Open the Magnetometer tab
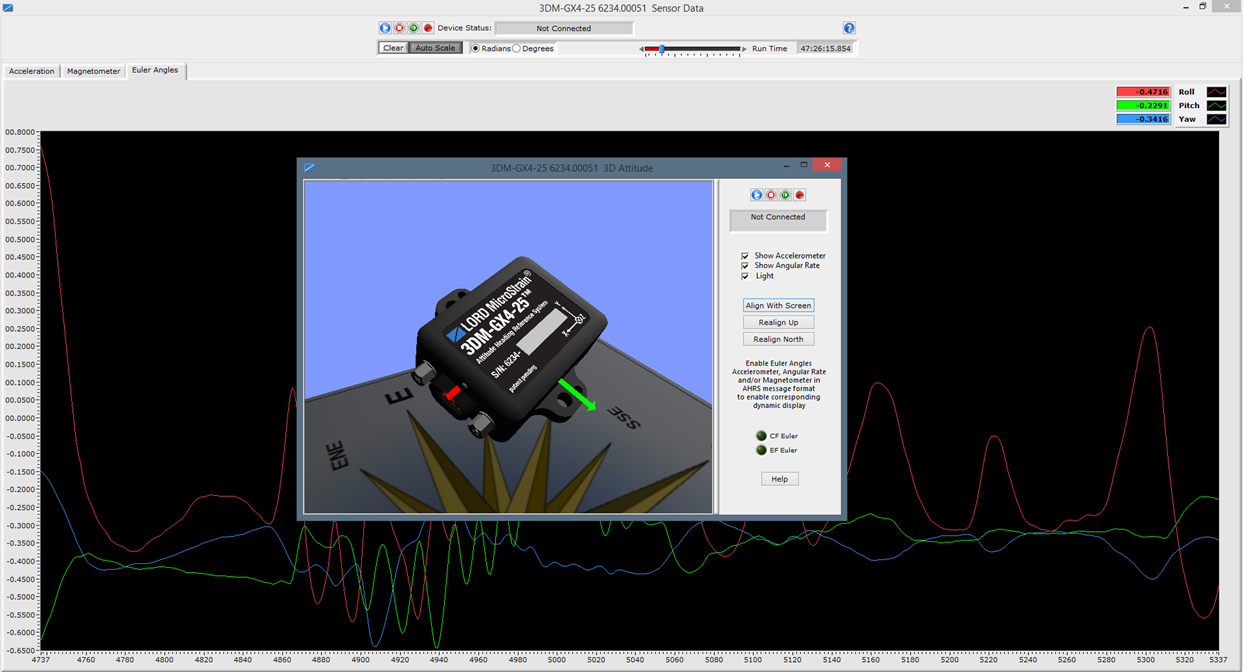The image size is (1243, 672). 94,71
